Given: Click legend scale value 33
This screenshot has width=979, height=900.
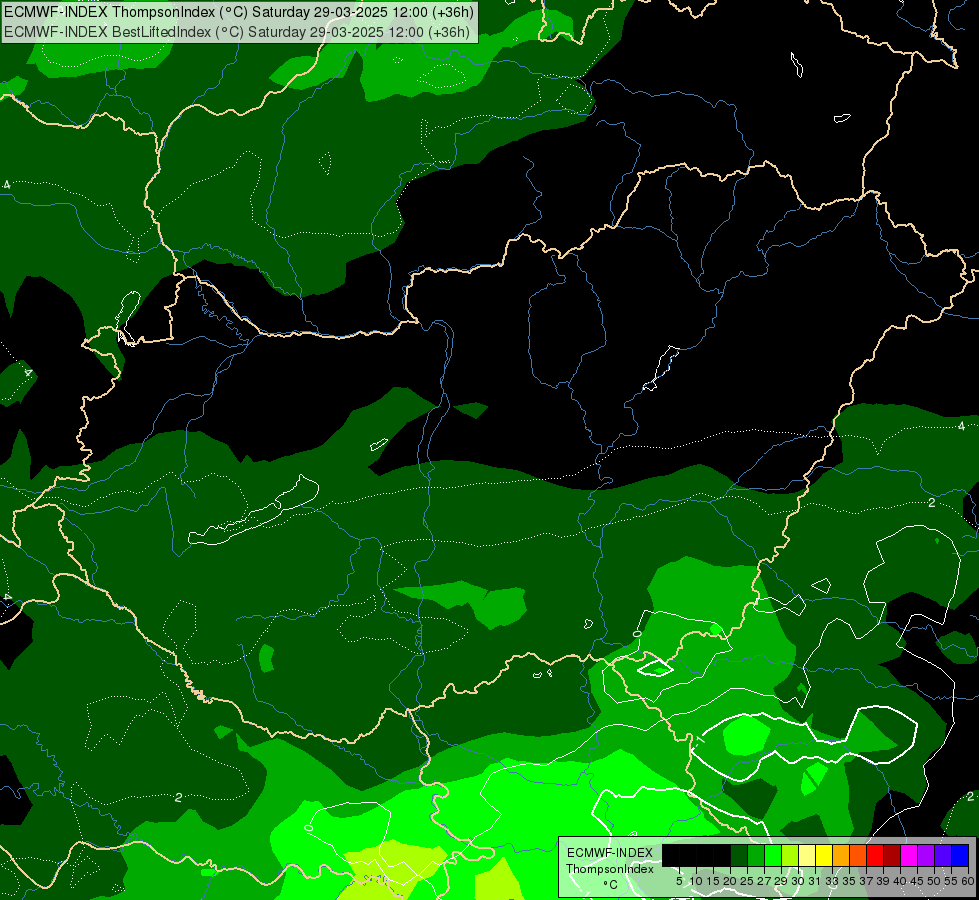Looking at the screenshot, I should pos(832,881).
